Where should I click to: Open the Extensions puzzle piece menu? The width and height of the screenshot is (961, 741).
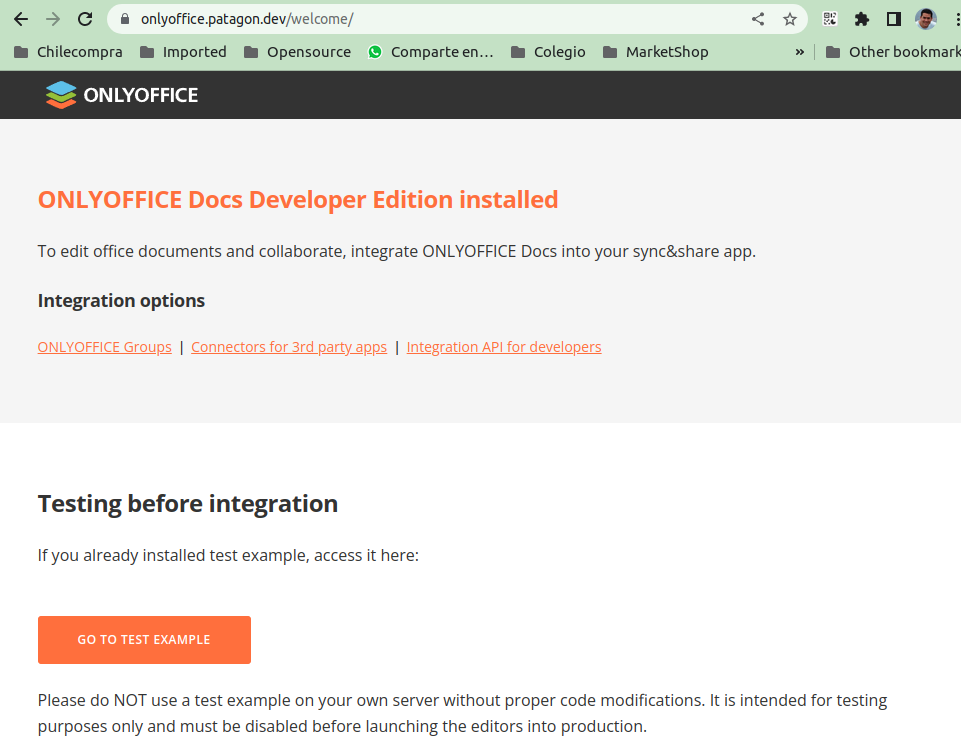click(862, 19)
